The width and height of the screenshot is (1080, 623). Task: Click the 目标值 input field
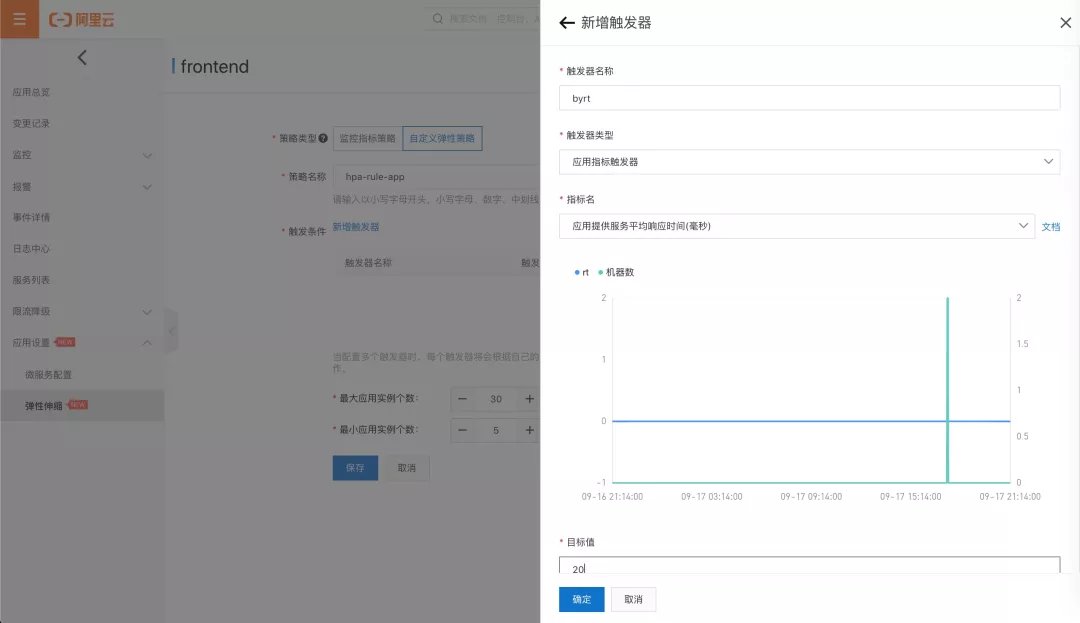tap(809, 566)
